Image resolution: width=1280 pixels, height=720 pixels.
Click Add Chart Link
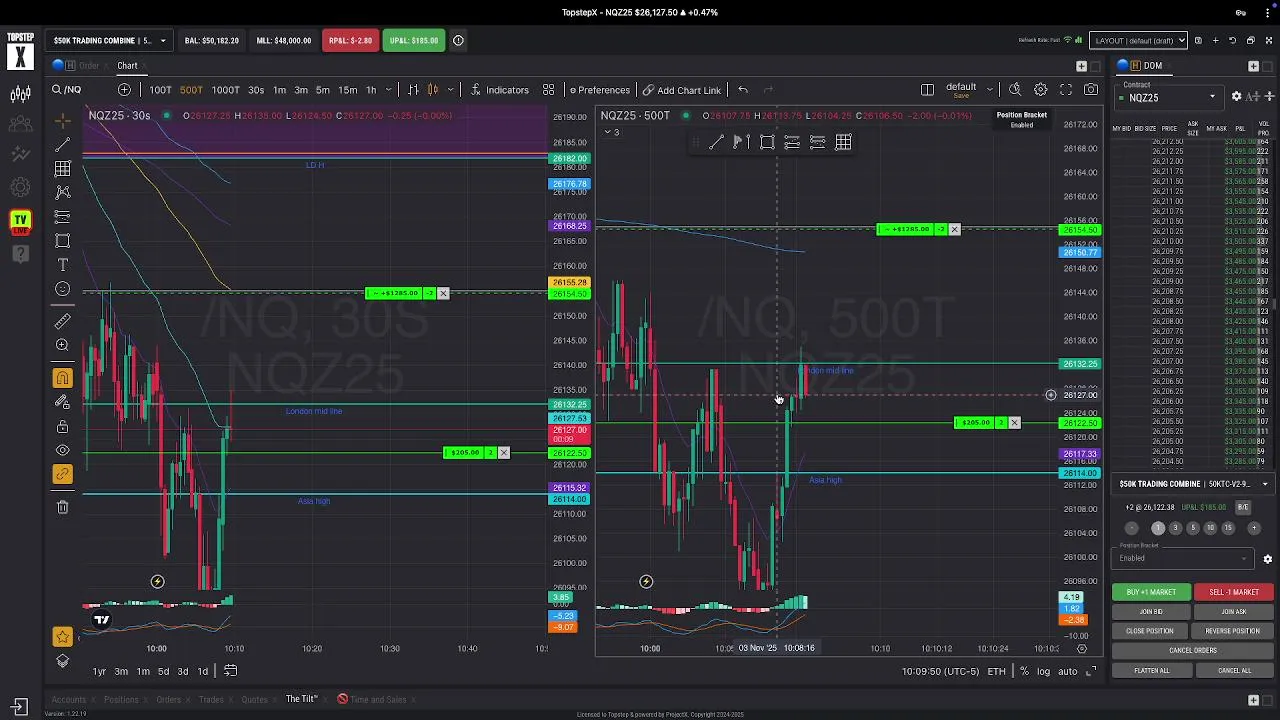click(x=682, y=90)
